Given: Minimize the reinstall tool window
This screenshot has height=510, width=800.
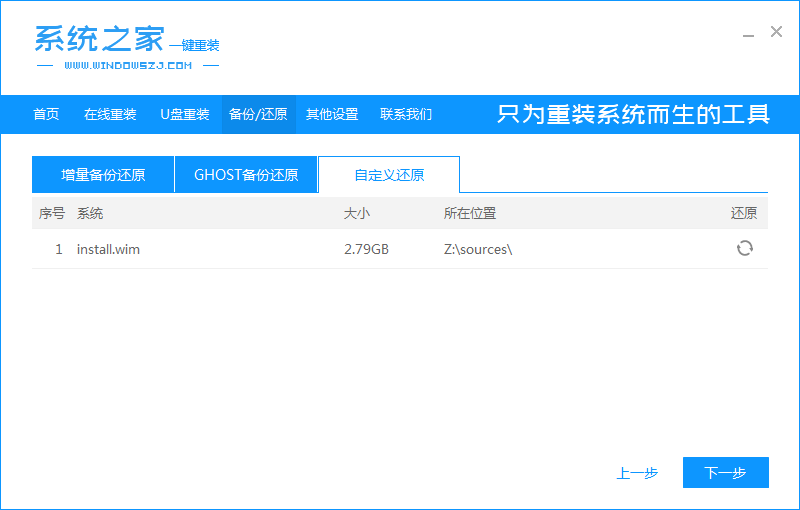Looking at the screenshot, I should coord(749,33).
